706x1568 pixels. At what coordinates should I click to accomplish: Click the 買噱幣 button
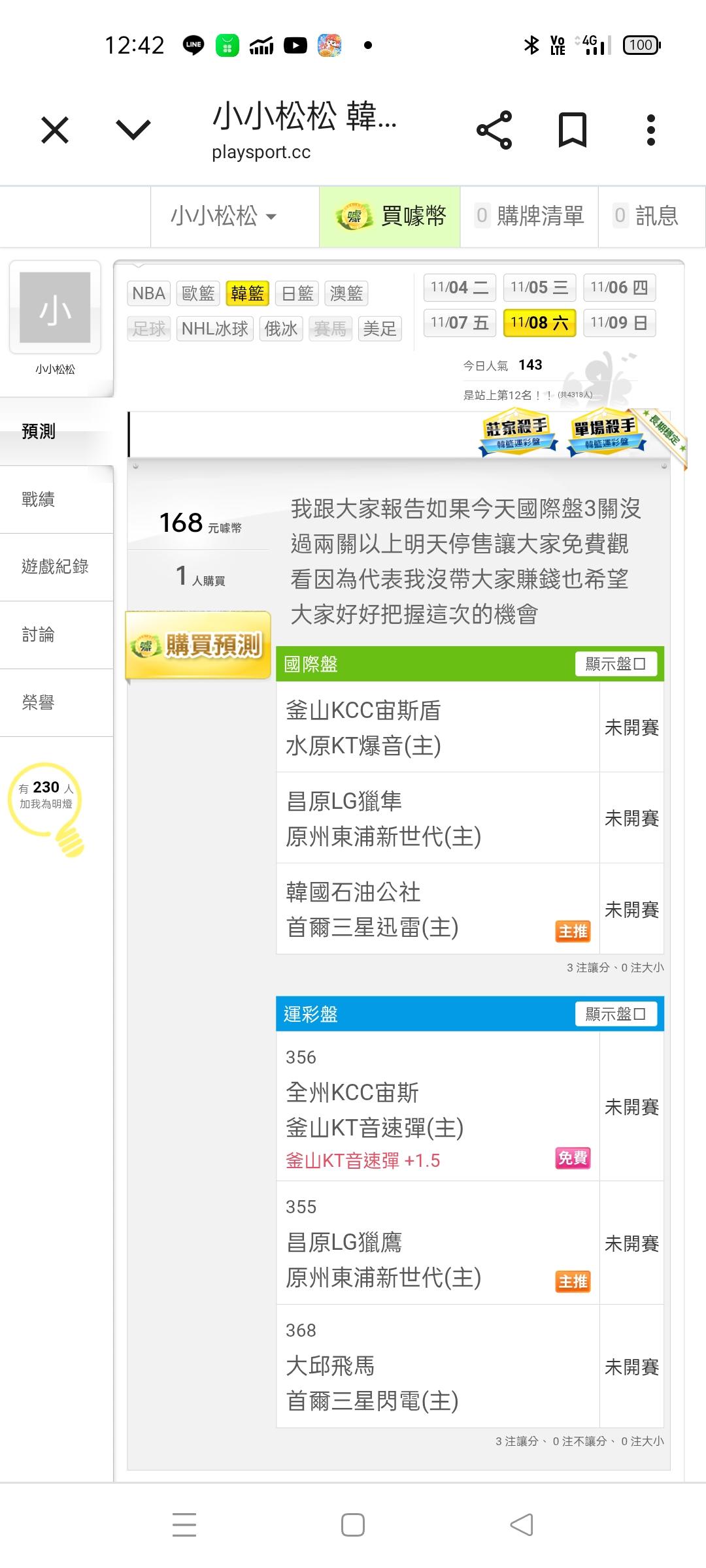point(390,216)
